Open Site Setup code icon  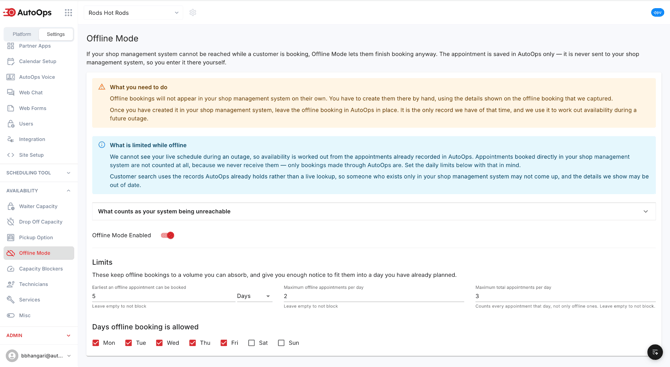click(11, 155)
